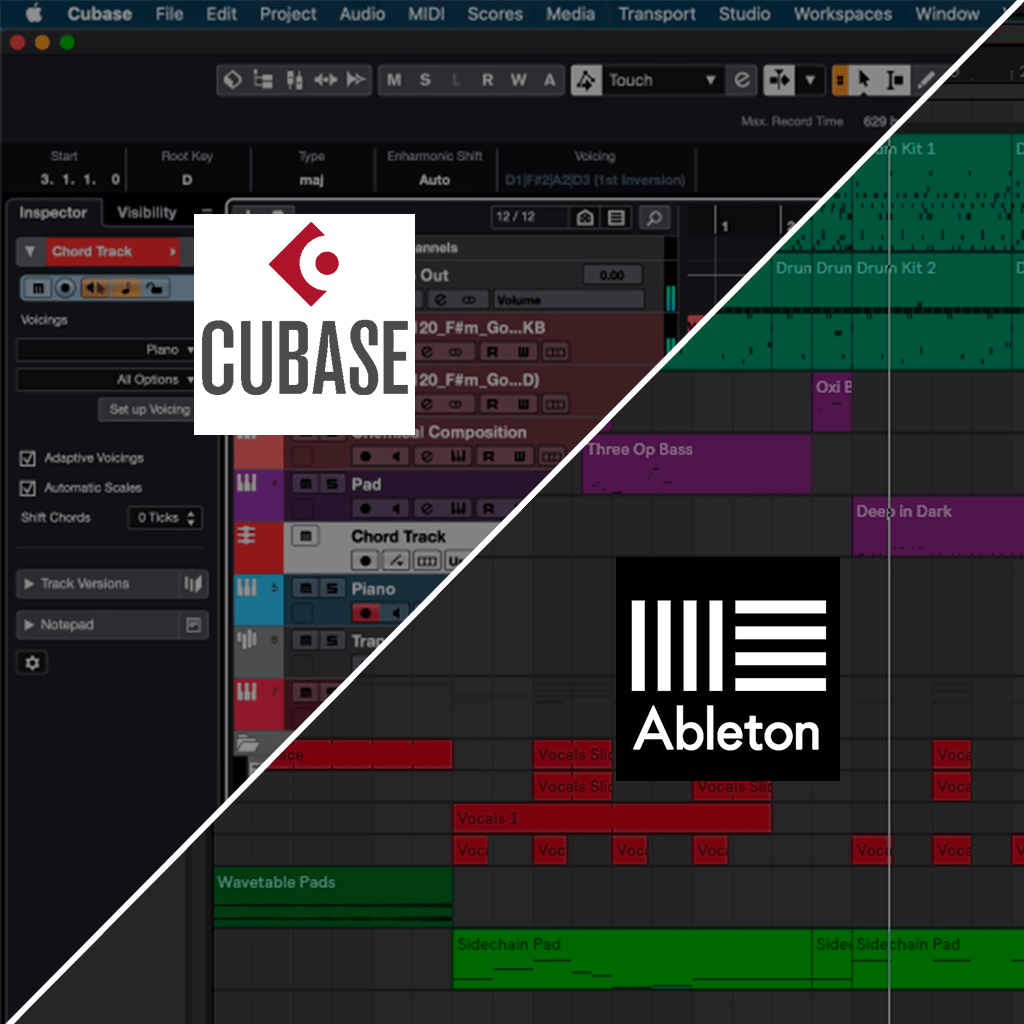Uncheck Adaptive Voicings checkbox
This screenshot has width=1024, height=1024.
[27, 458]
